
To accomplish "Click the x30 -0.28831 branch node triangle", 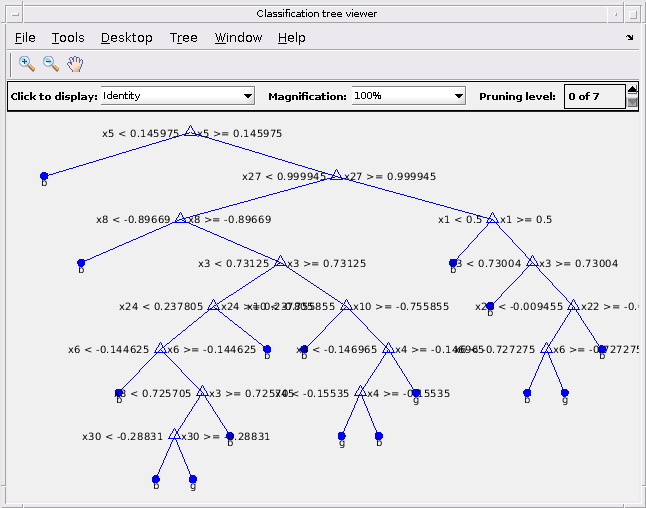I will [174, 434].
